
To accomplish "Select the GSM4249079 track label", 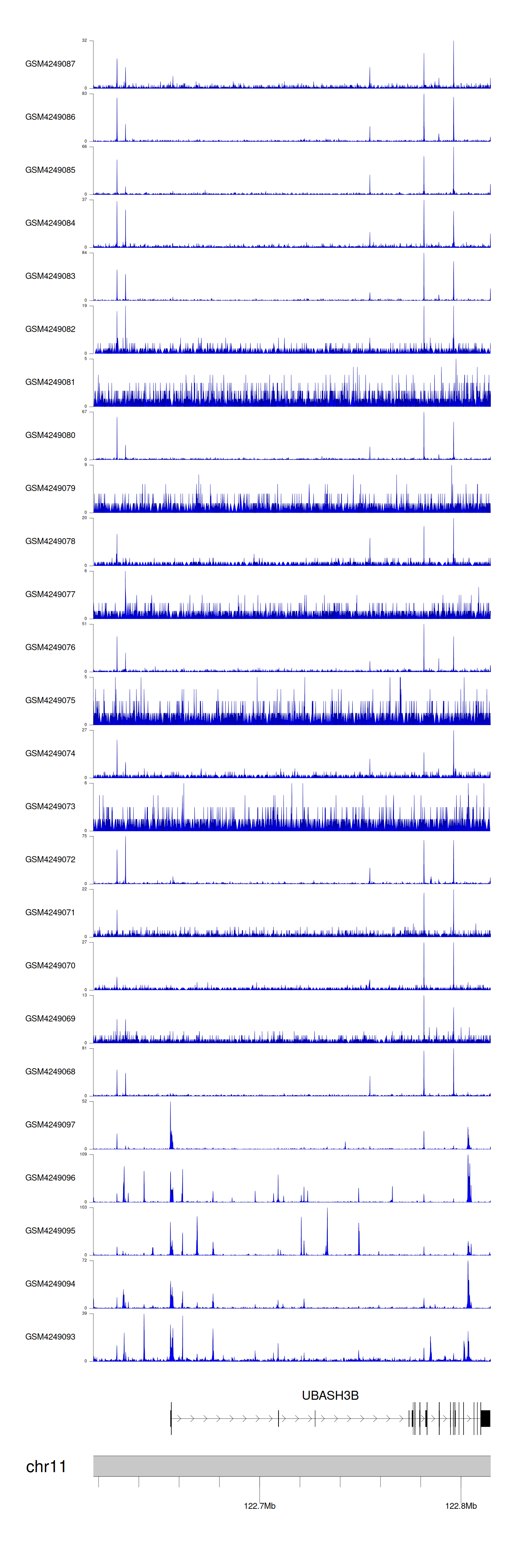I will coord(50,488).
